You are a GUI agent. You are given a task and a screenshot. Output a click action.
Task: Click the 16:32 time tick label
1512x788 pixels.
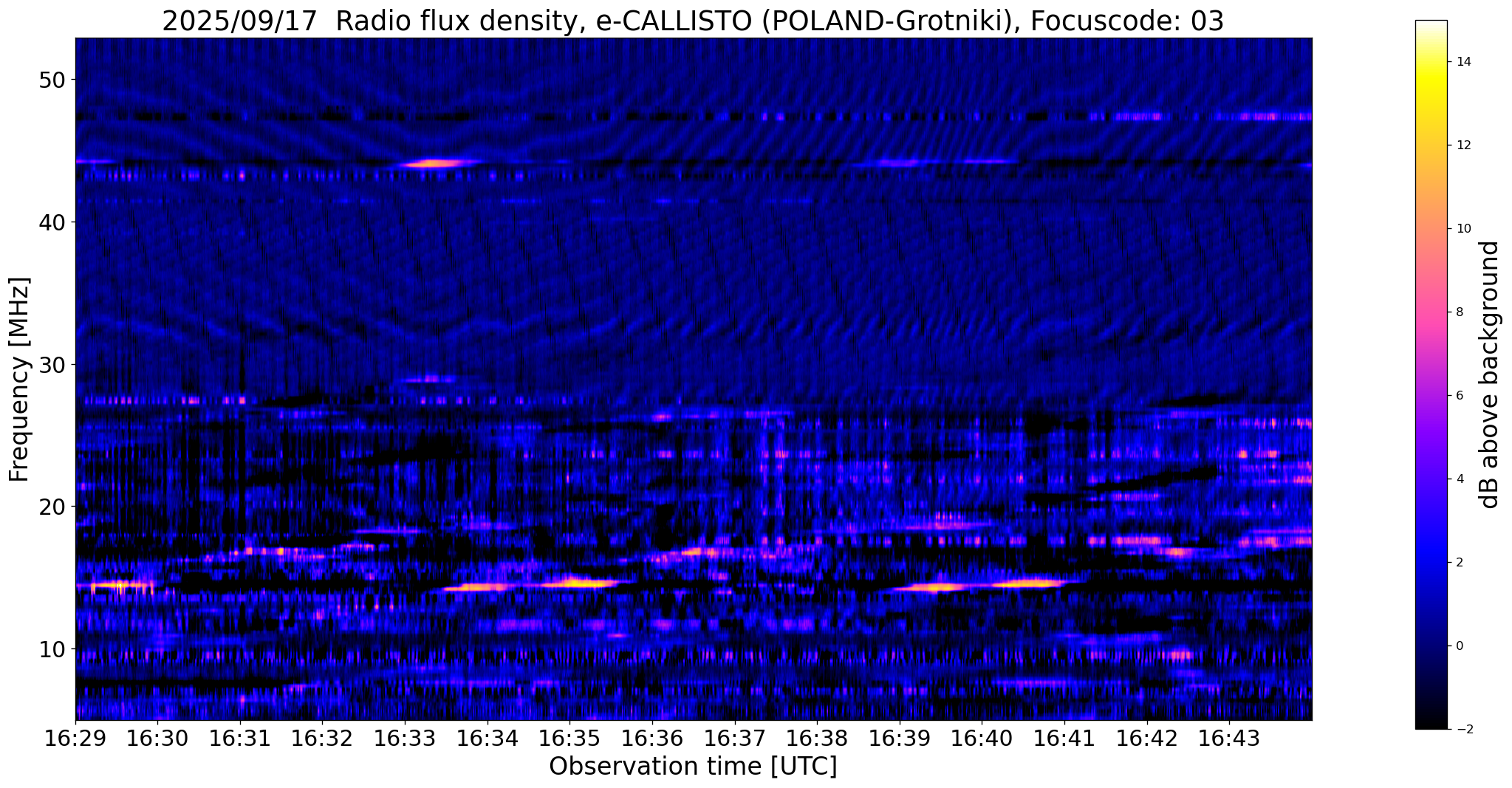coord(322,739)
